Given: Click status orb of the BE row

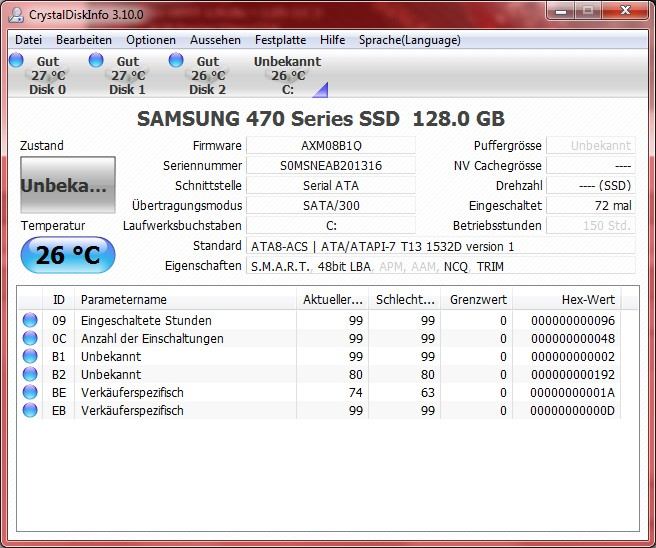Looking at the screenshot, I should point(30,392).
